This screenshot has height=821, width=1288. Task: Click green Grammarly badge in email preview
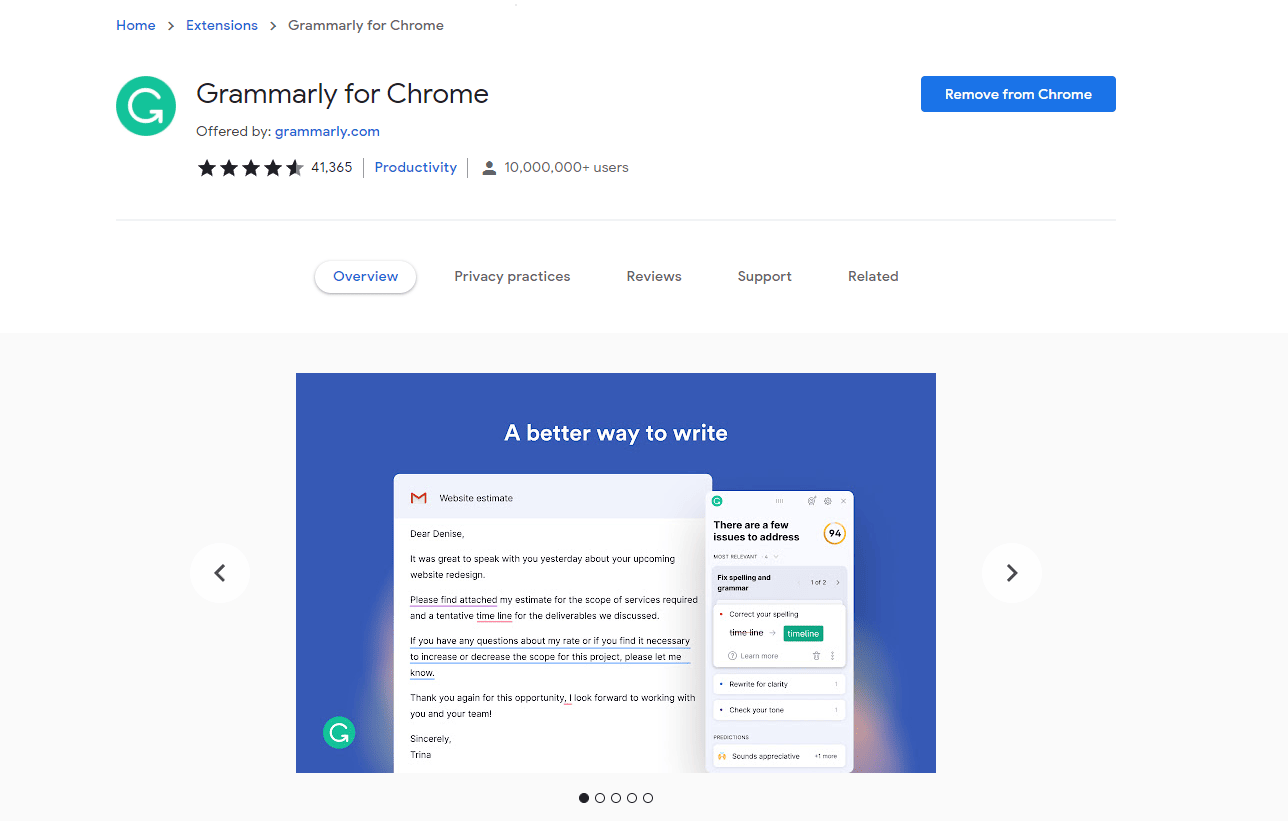(339, 733)
